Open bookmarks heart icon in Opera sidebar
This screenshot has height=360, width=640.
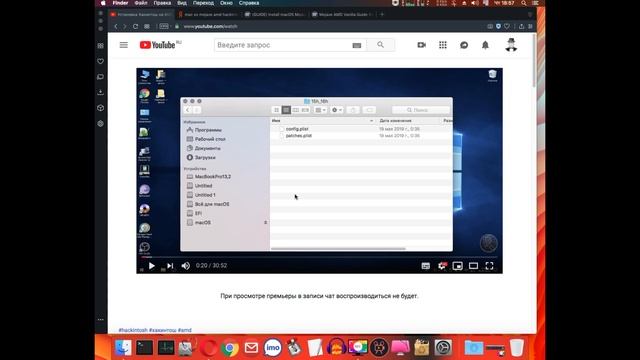click(100, 61)
